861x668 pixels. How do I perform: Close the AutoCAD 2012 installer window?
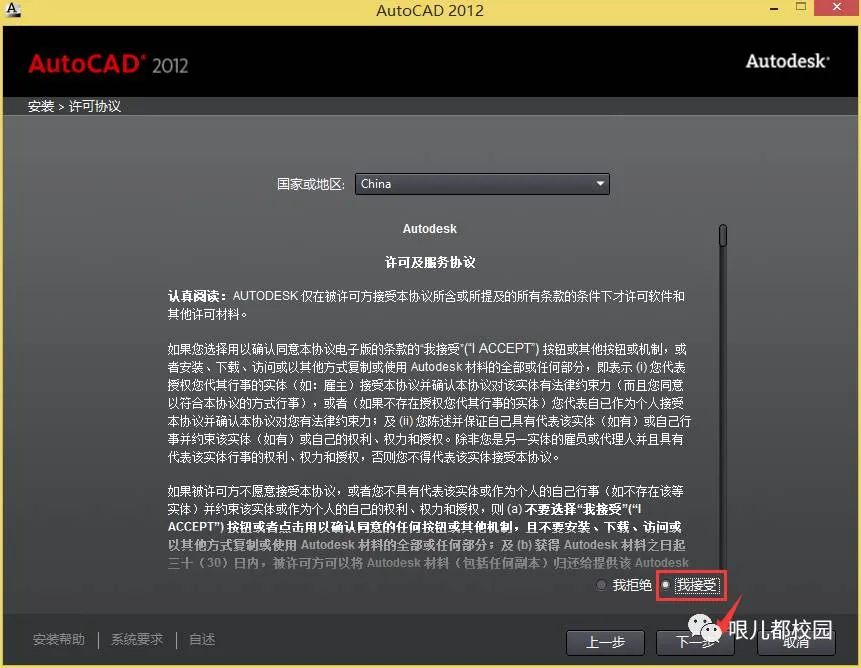pos(837,7)
